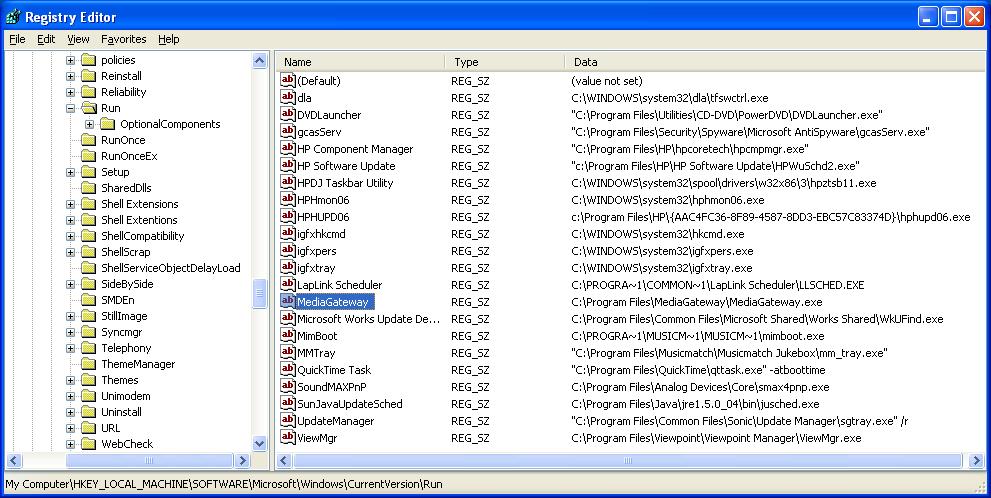Click values pane horizontal scroll right arrow
The width and height of the screenshot is (991, 498).
(x=976, y=461)
